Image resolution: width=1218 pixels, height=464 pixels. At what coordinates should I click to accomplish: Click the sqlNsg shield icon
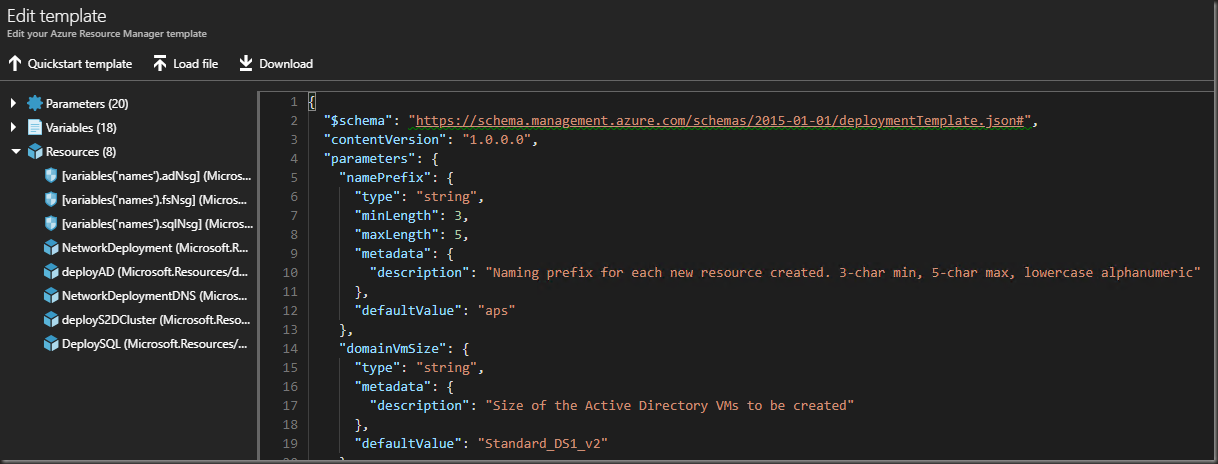51,223
